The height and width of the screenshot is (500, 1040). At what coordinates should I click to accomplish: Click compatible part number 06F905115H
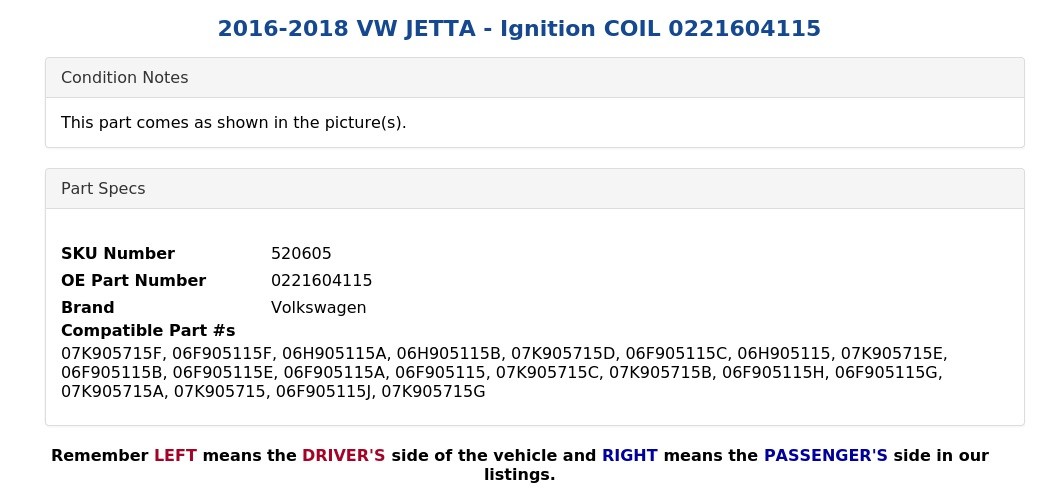coord(773,373)
